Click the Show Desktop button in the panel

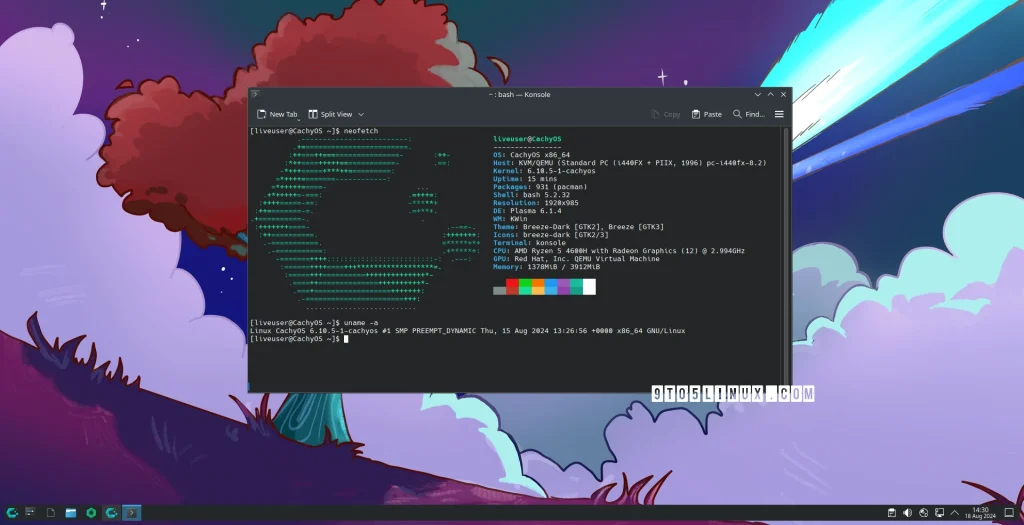(x=1011, y=513)
